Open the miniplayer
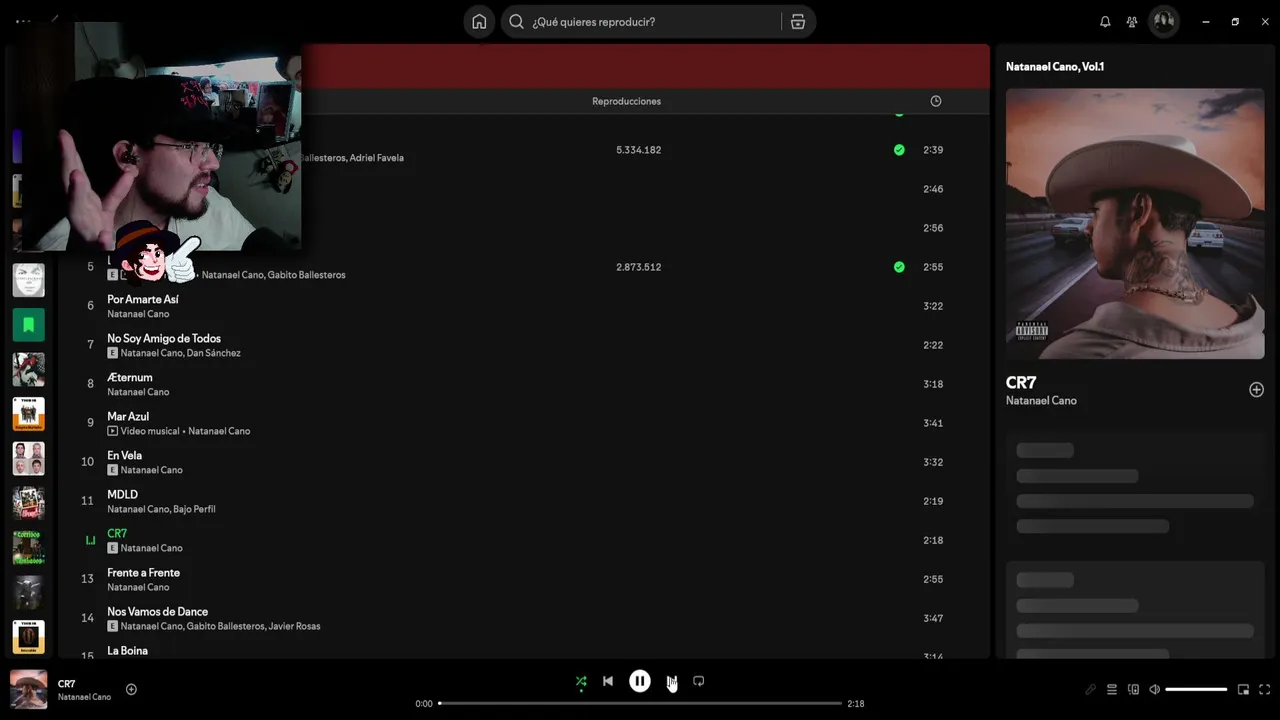 1243,689
